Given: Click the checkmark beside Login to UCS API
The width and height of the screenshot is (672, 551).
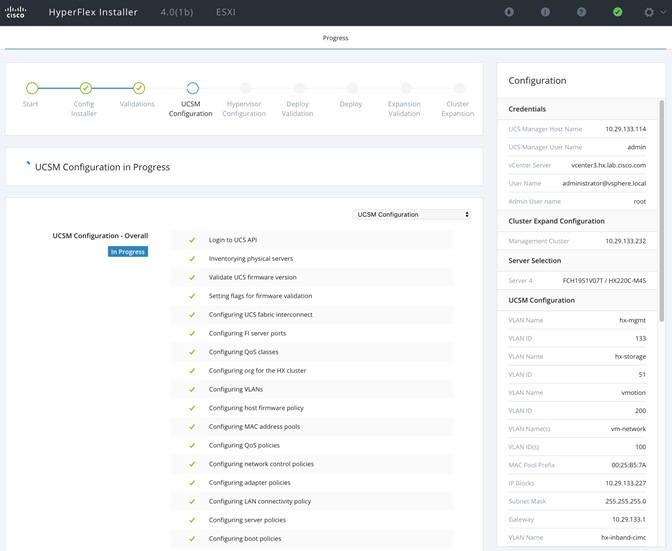Looking at the screenshot, I should (x=192, y=240).
